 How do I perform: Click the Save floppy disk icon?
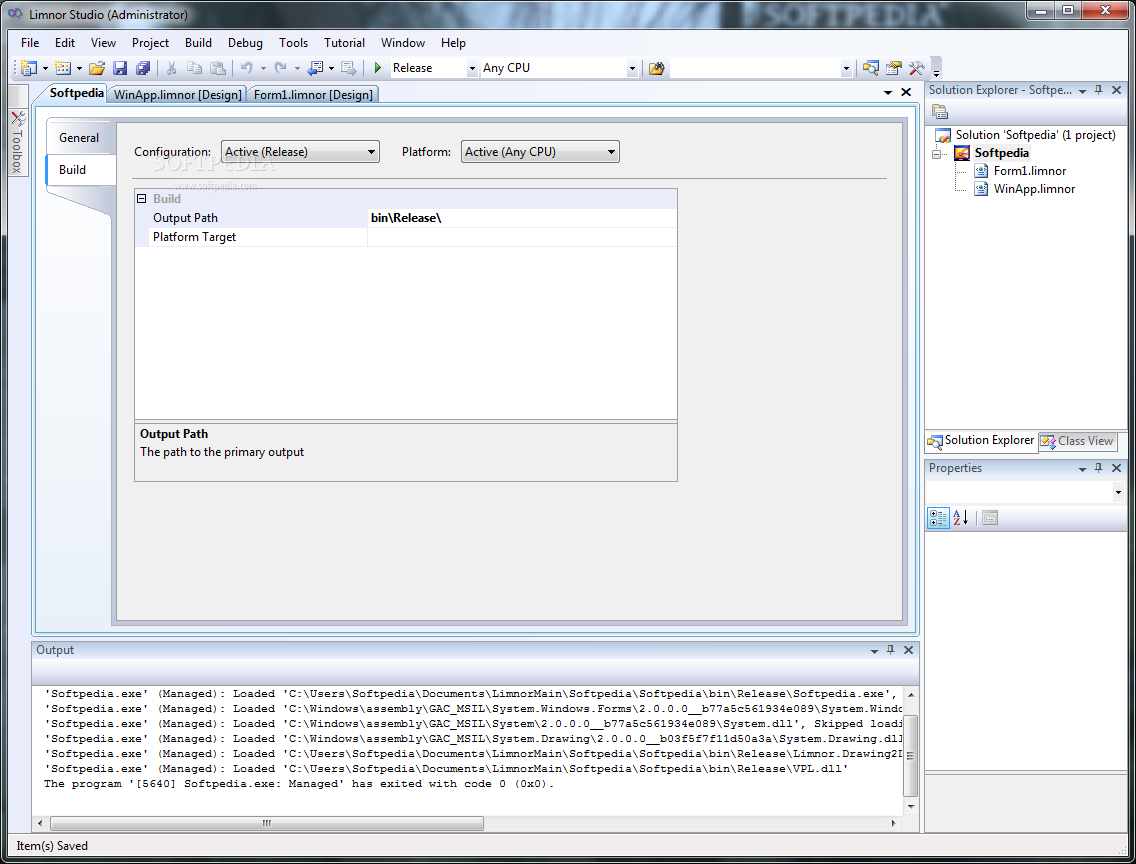tap(120, 68)
